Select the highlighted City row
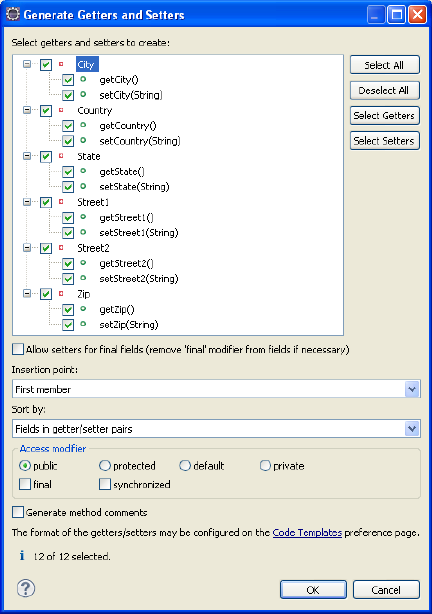Viewport: 432px width, 614px height. (86, 64)
